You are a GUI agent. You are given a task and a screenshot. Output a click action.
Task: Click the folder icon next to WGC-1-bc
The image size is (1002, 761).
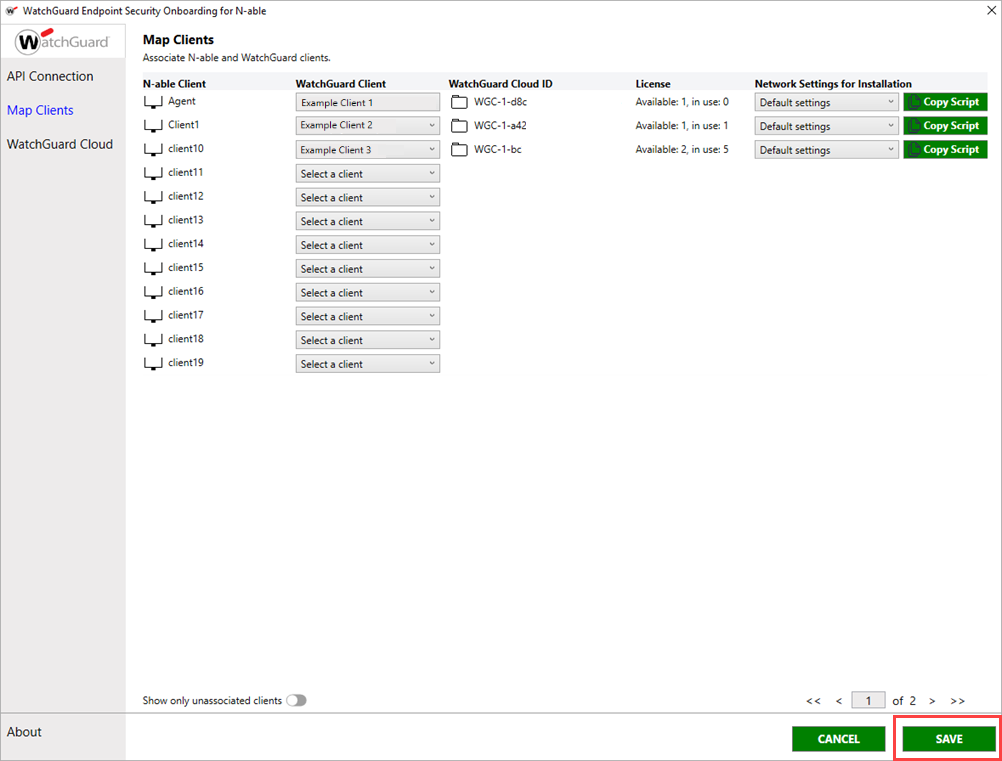(459, 150)
